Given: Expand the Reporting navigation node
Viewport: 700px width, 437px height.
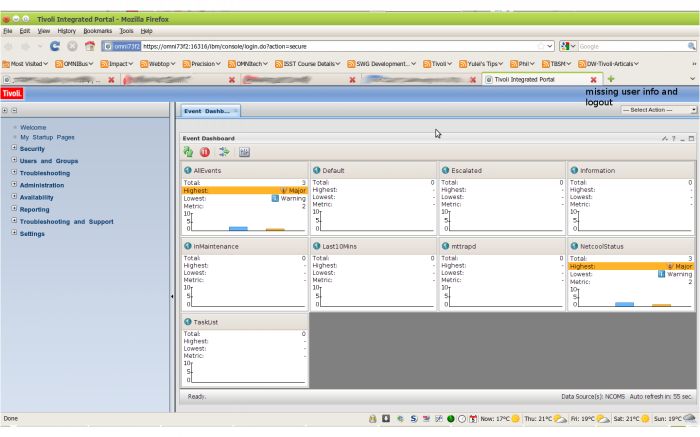Looking at the screenshot, I should click(14, 208).
